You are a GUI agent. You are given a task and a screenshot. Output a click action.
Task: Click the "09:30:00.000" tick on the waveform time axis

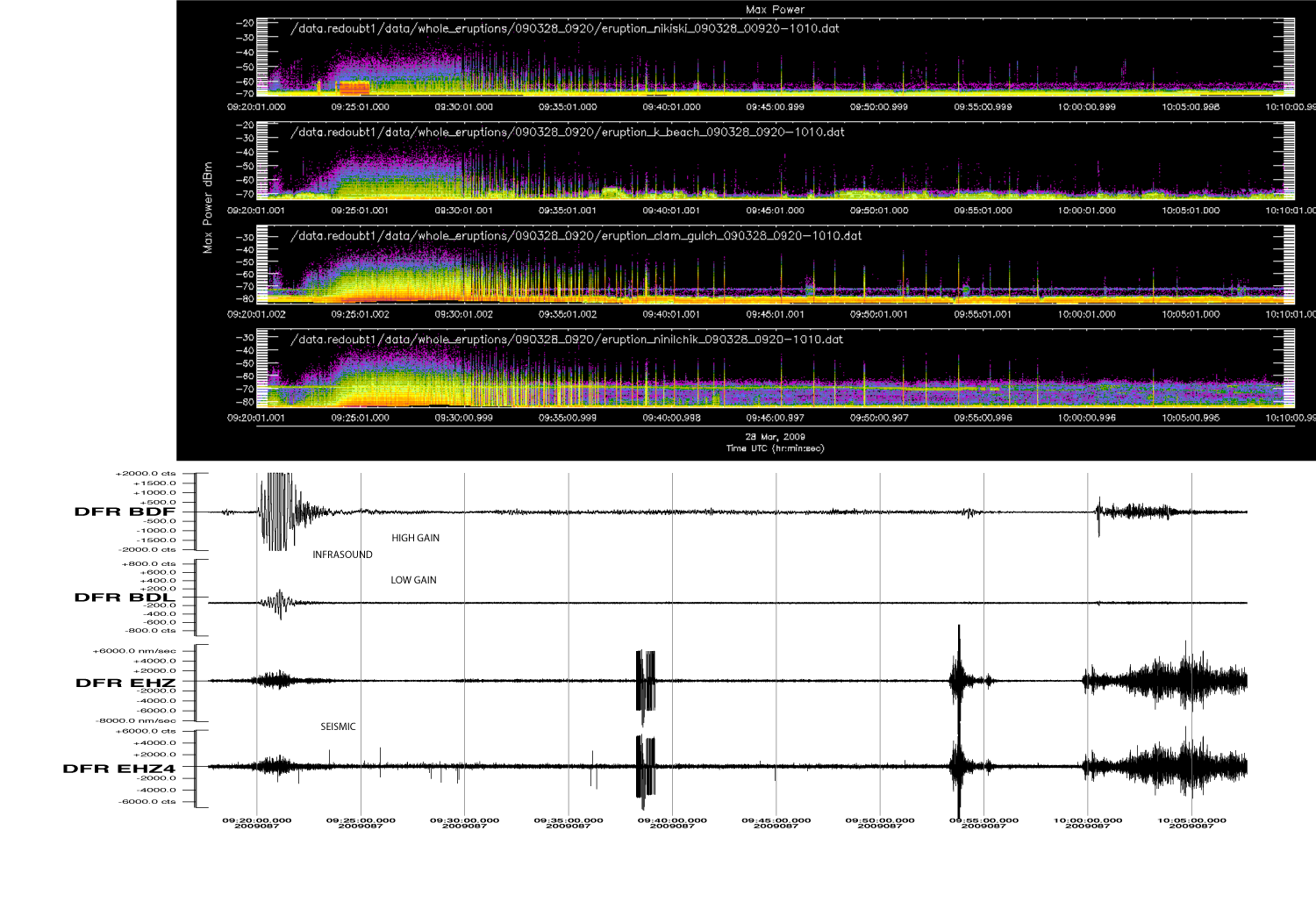(464, 820)
